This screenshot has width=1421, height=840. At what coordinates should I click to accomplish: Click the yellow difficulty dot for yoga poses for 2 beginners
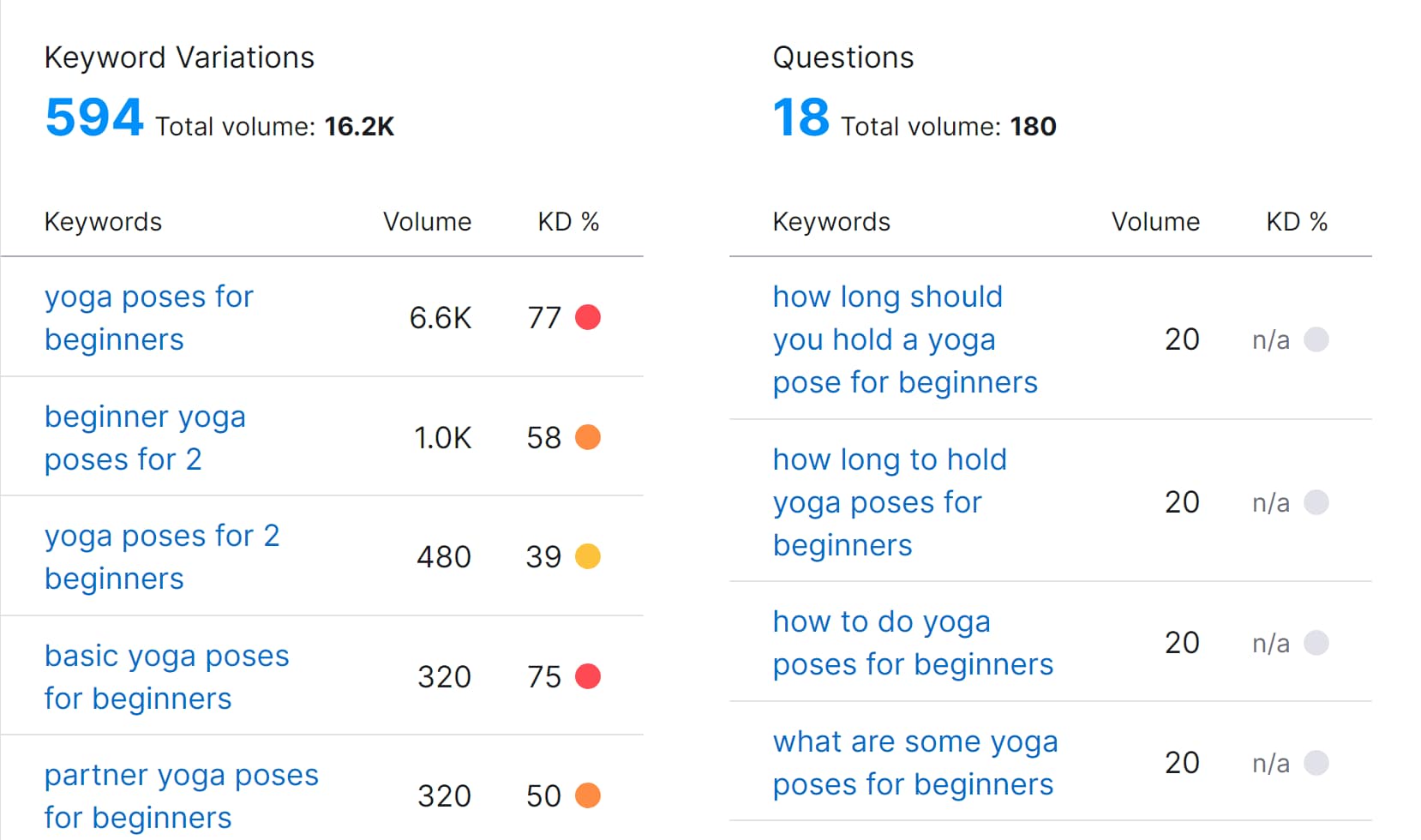588,556
